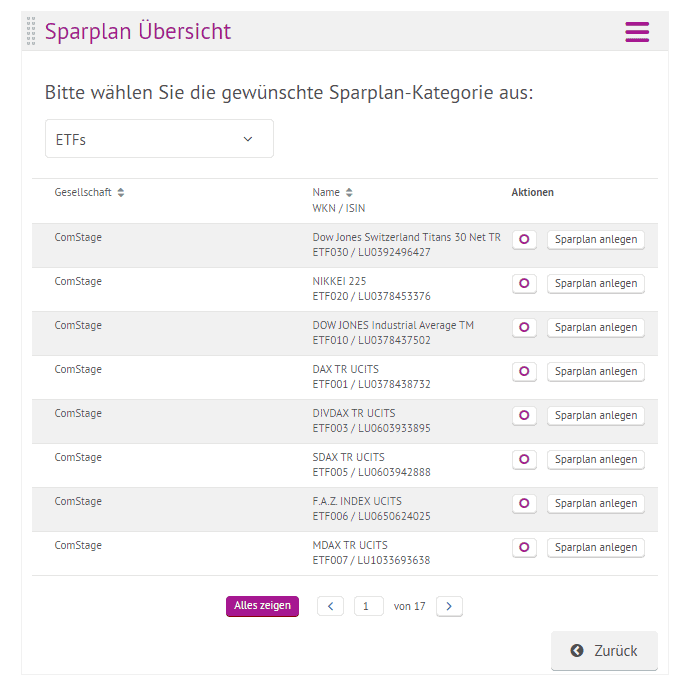This screenshot has height=681, width=683.
Task: Click circle icon for F.A.Z. INDEX UCITS
Action: (x=524, y=504)
